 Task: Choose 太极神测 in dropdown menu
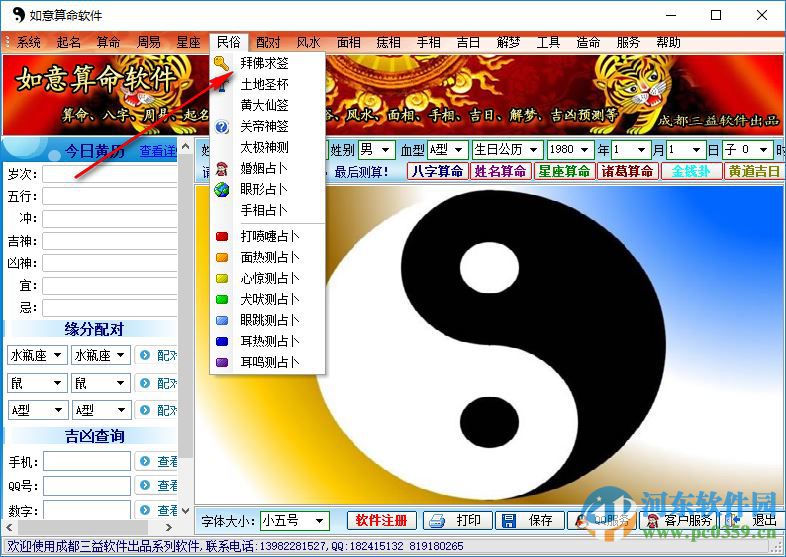[268, 147]
